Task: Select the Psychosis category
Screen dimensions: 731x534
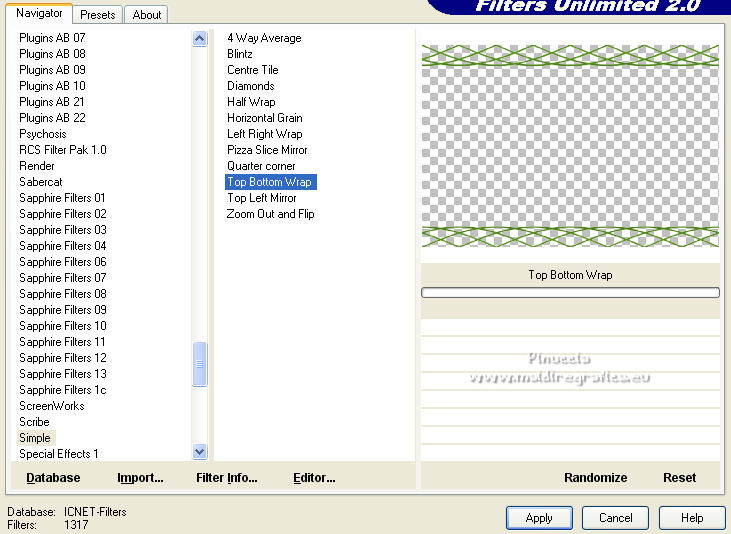Action: (x=42, y=134)
